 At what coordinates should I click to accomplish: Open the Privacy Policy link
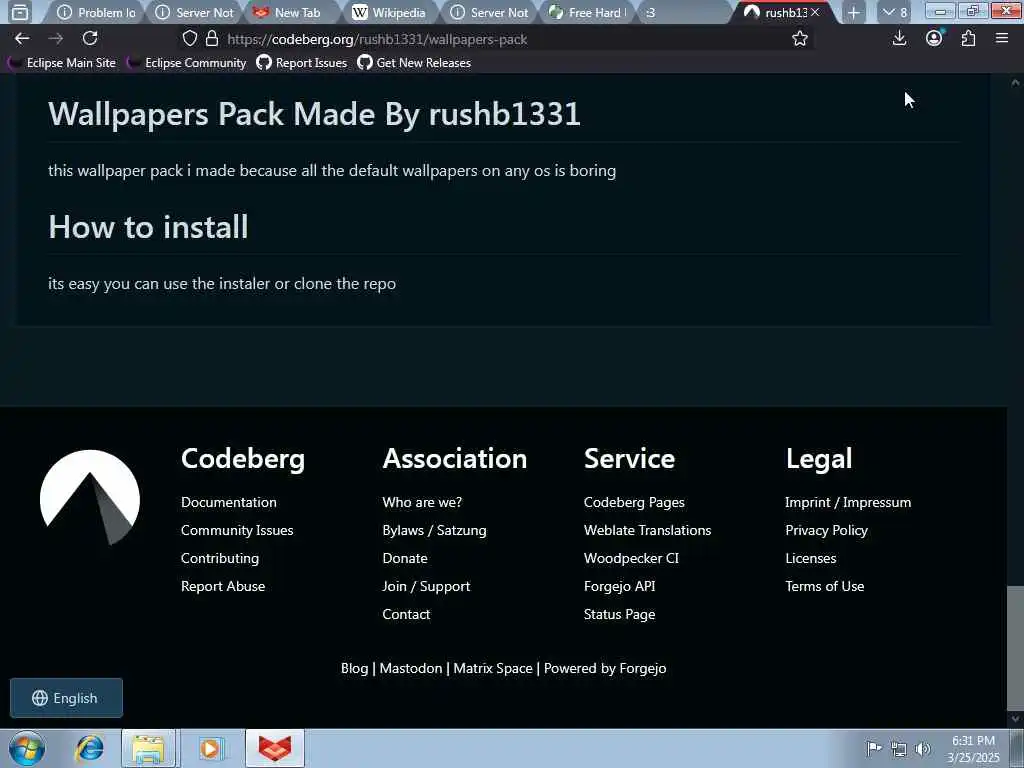[x=826, y=530]
